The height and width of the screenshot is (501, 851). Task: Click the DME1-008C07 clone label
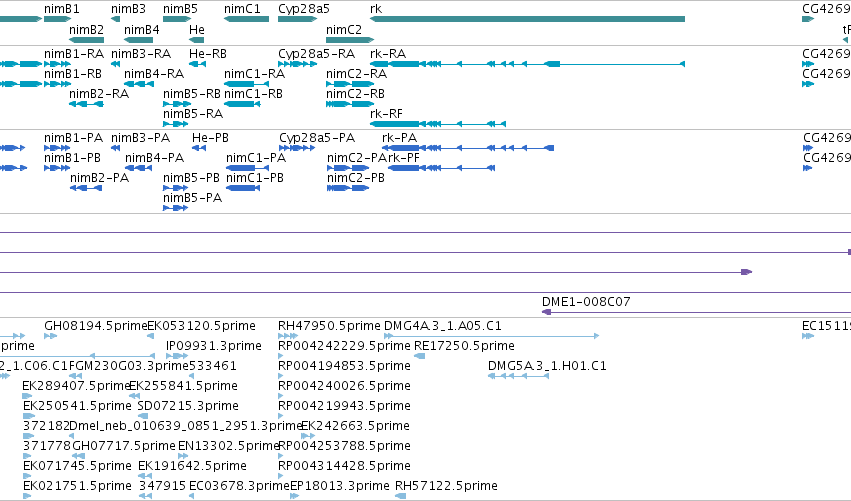coord(586,302)
